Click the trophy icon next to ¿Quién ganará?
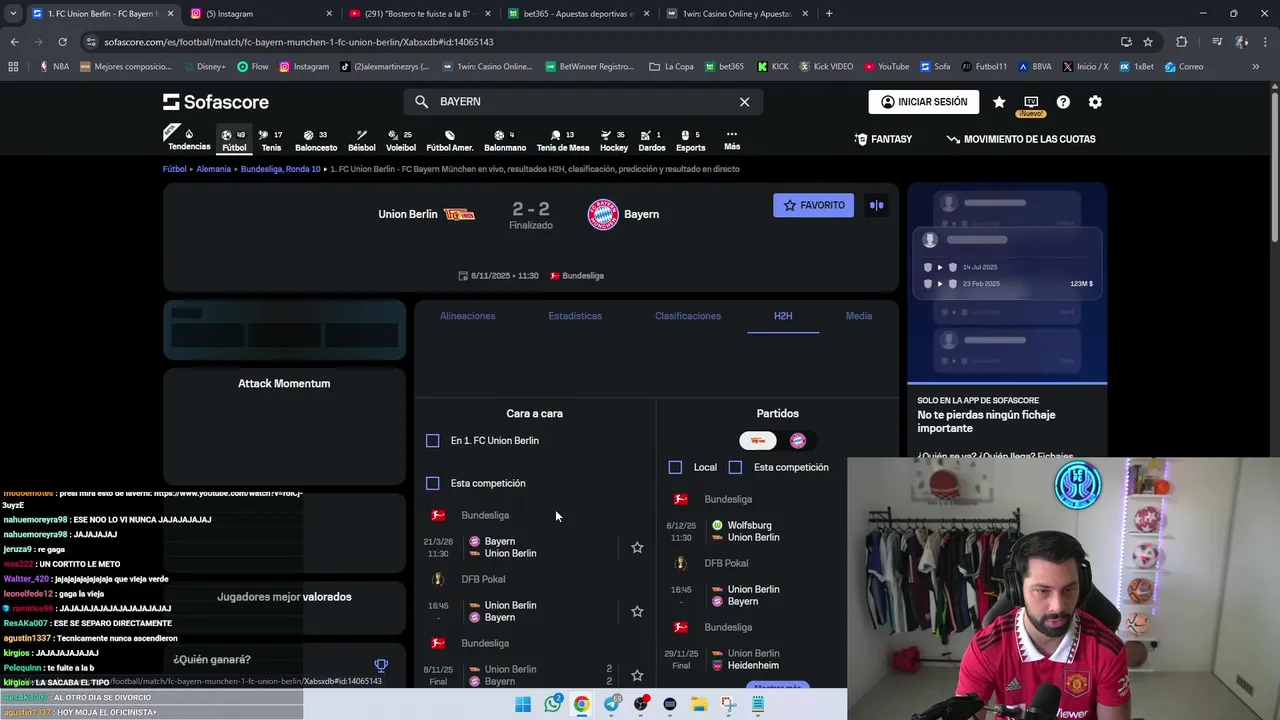 [381, 665]
